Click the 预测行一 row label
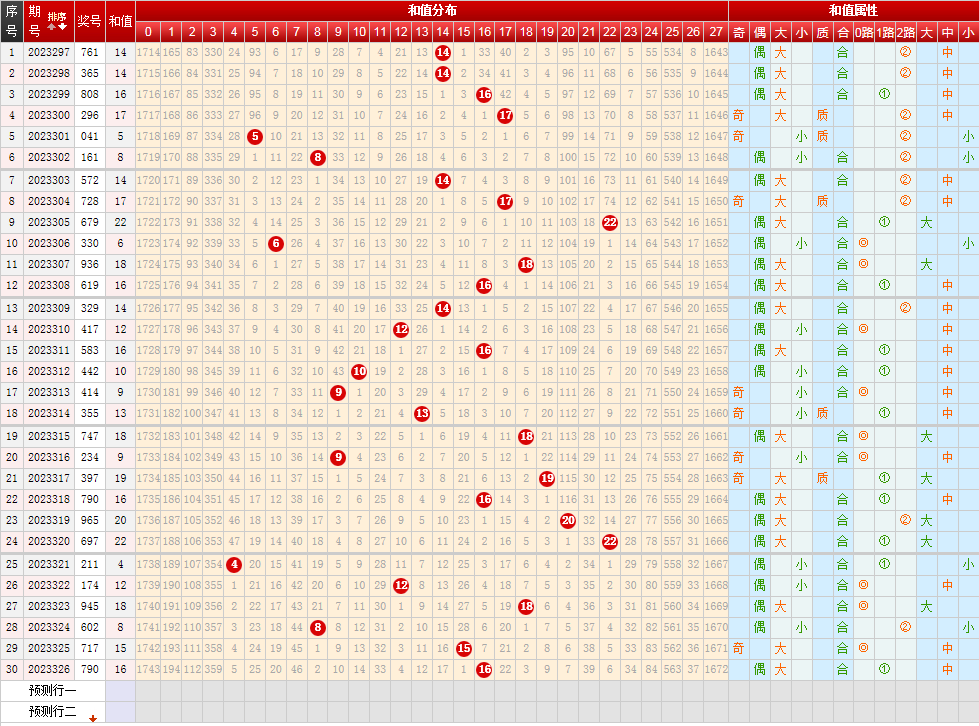 pos(52,691)
